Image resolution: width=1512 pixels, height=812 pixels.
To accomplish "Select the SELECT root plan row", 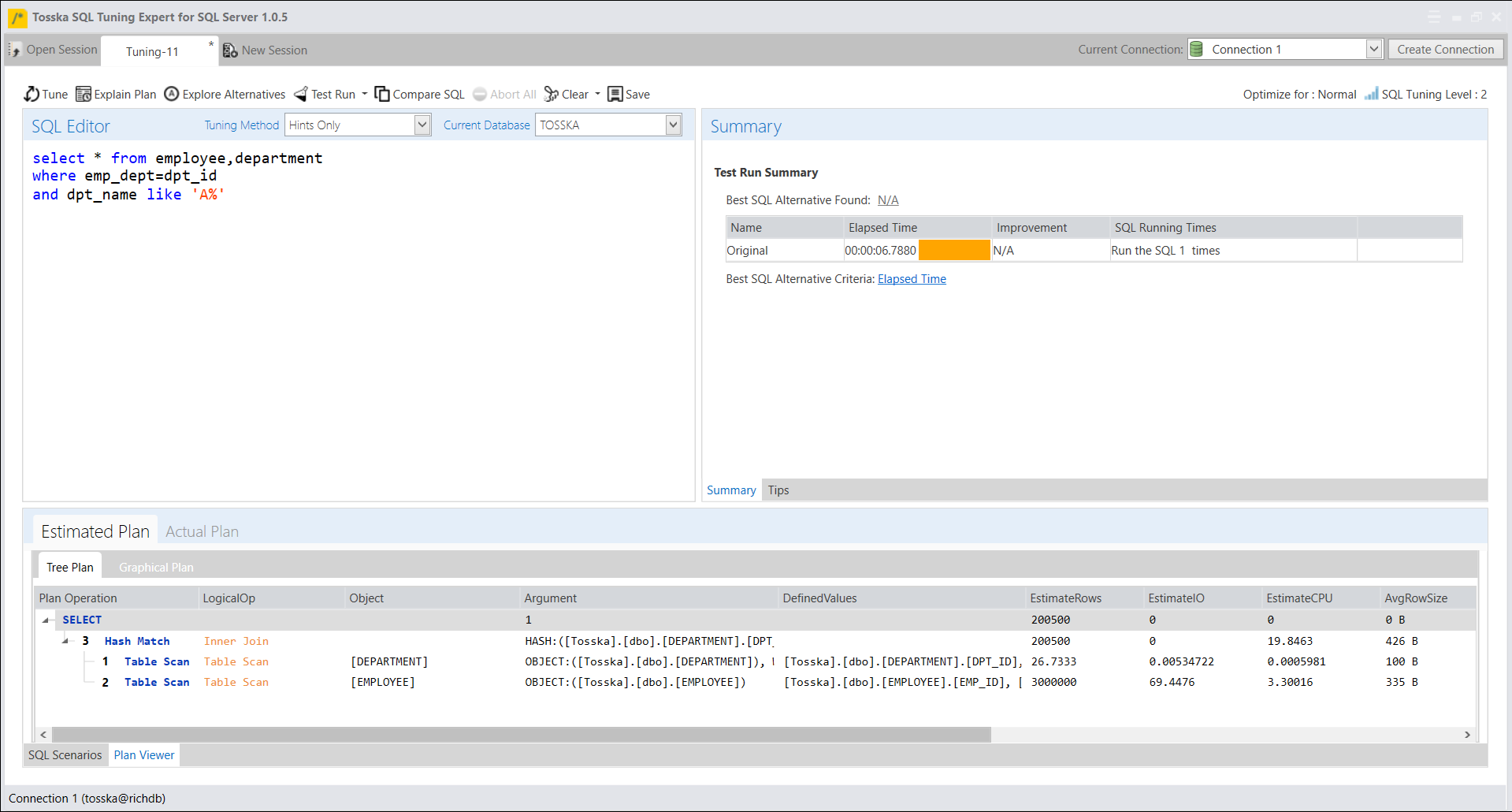I will click(755, 620).
